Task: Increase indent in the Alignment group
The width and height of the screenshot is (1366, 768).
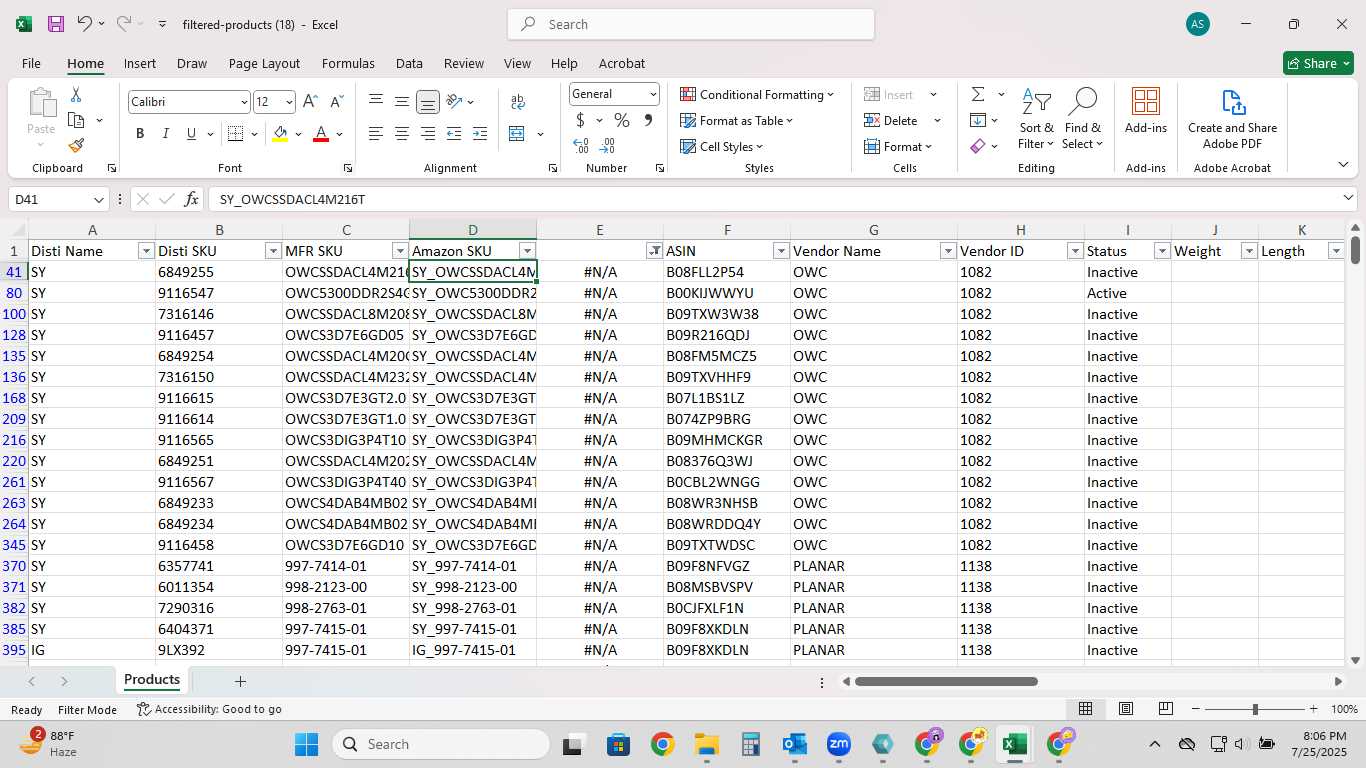Action: point(479,134)
